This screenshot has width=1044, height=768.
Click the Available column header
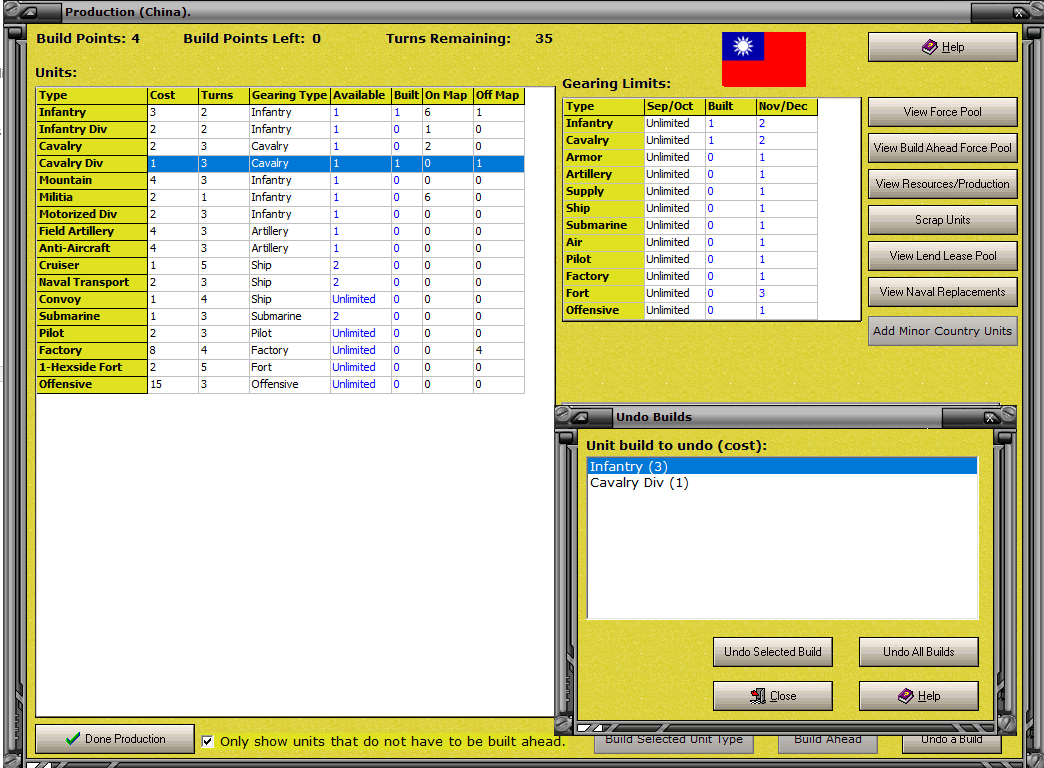pos(360,95)
